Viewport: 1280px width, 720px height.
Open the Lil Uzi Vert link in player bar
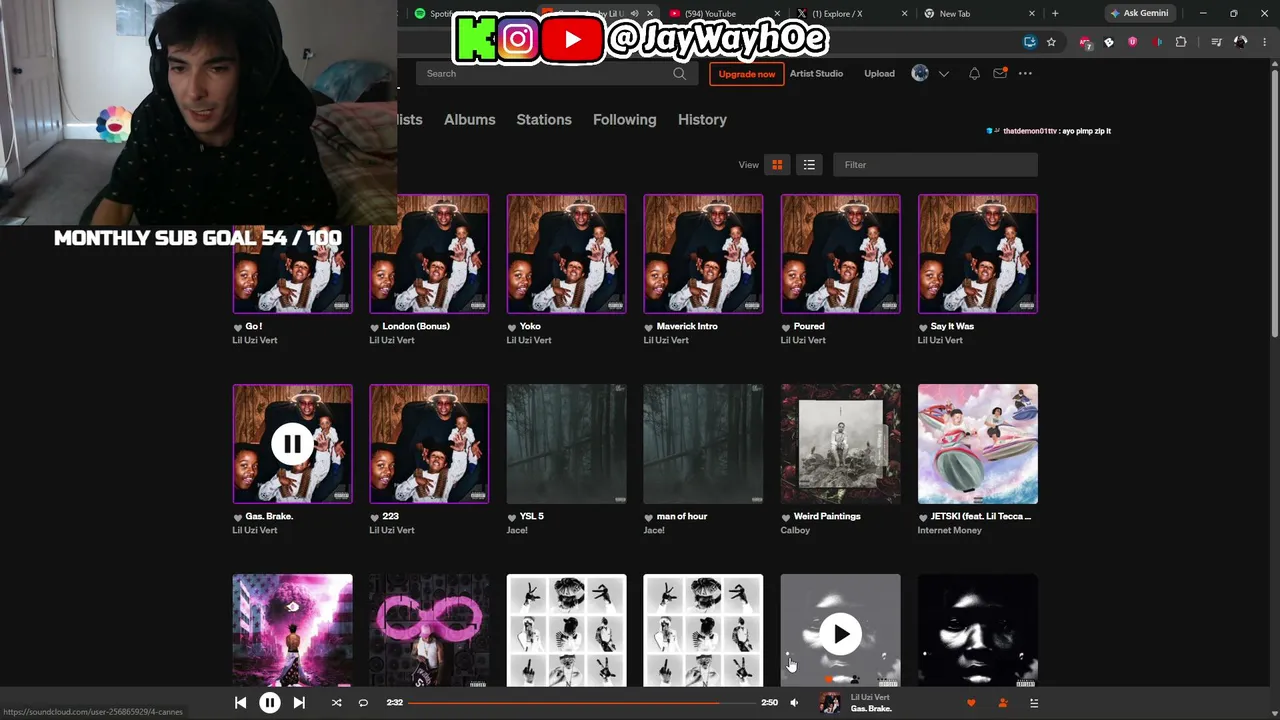pos(870,697)
